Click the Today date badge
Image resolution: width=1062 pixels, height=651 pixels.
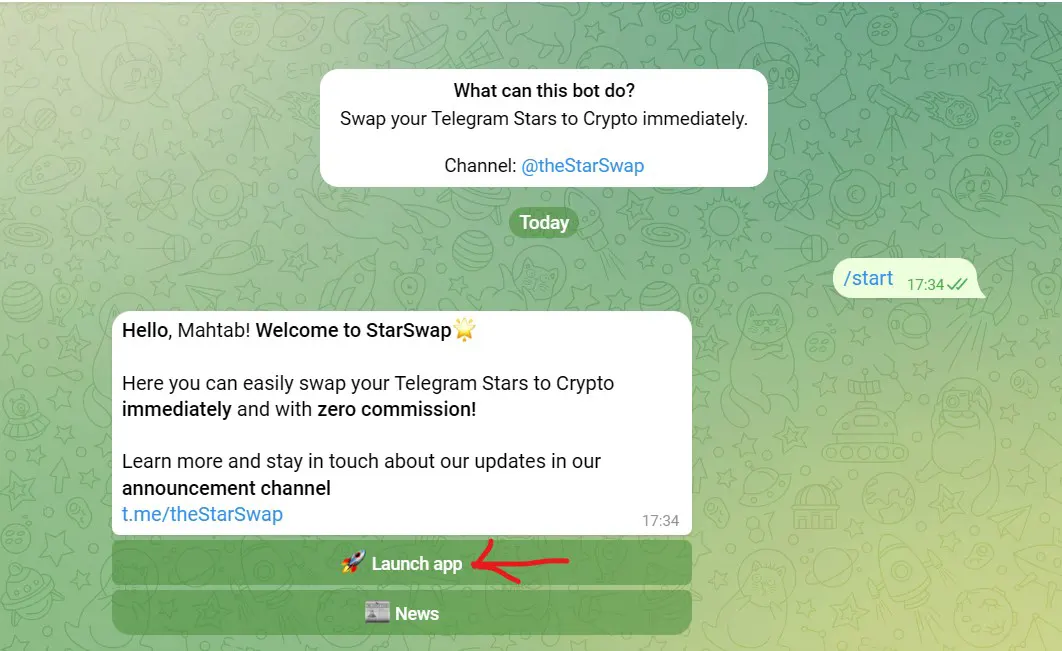(x=544, y=222)
